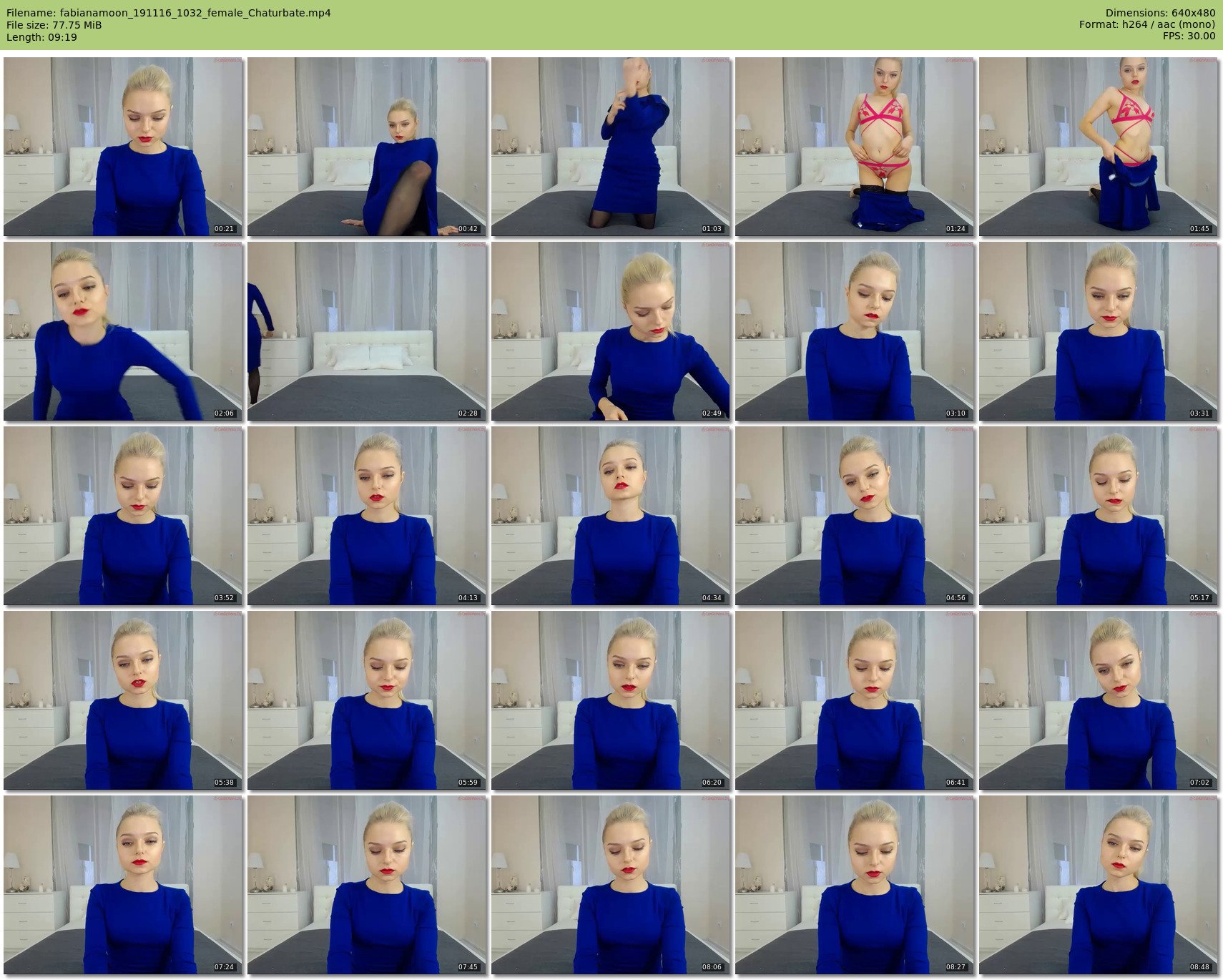Click the thumbnail at 03:10

point(854,331)
